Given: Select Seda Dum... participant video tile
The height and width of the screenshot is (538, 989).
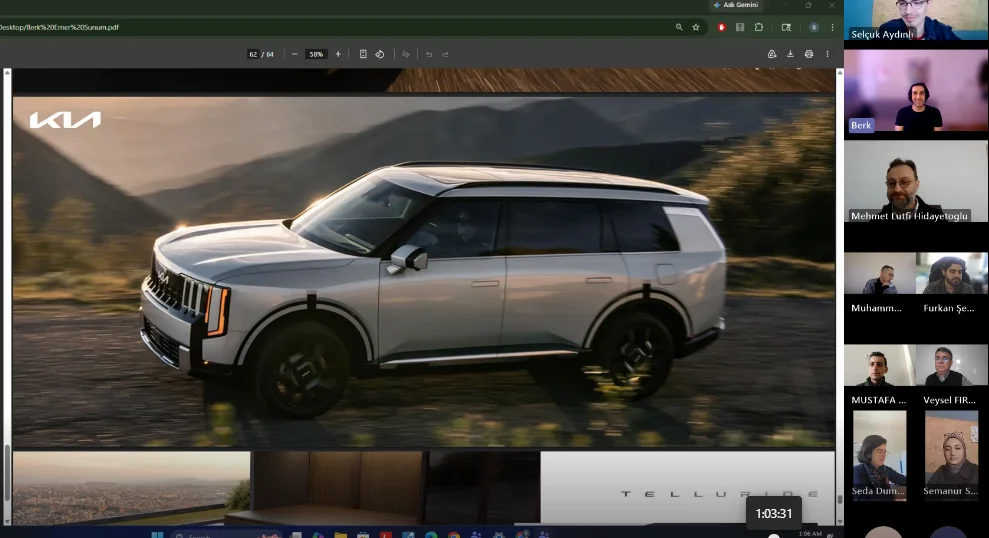Looking at the screenshot, I should pos(879,455).
